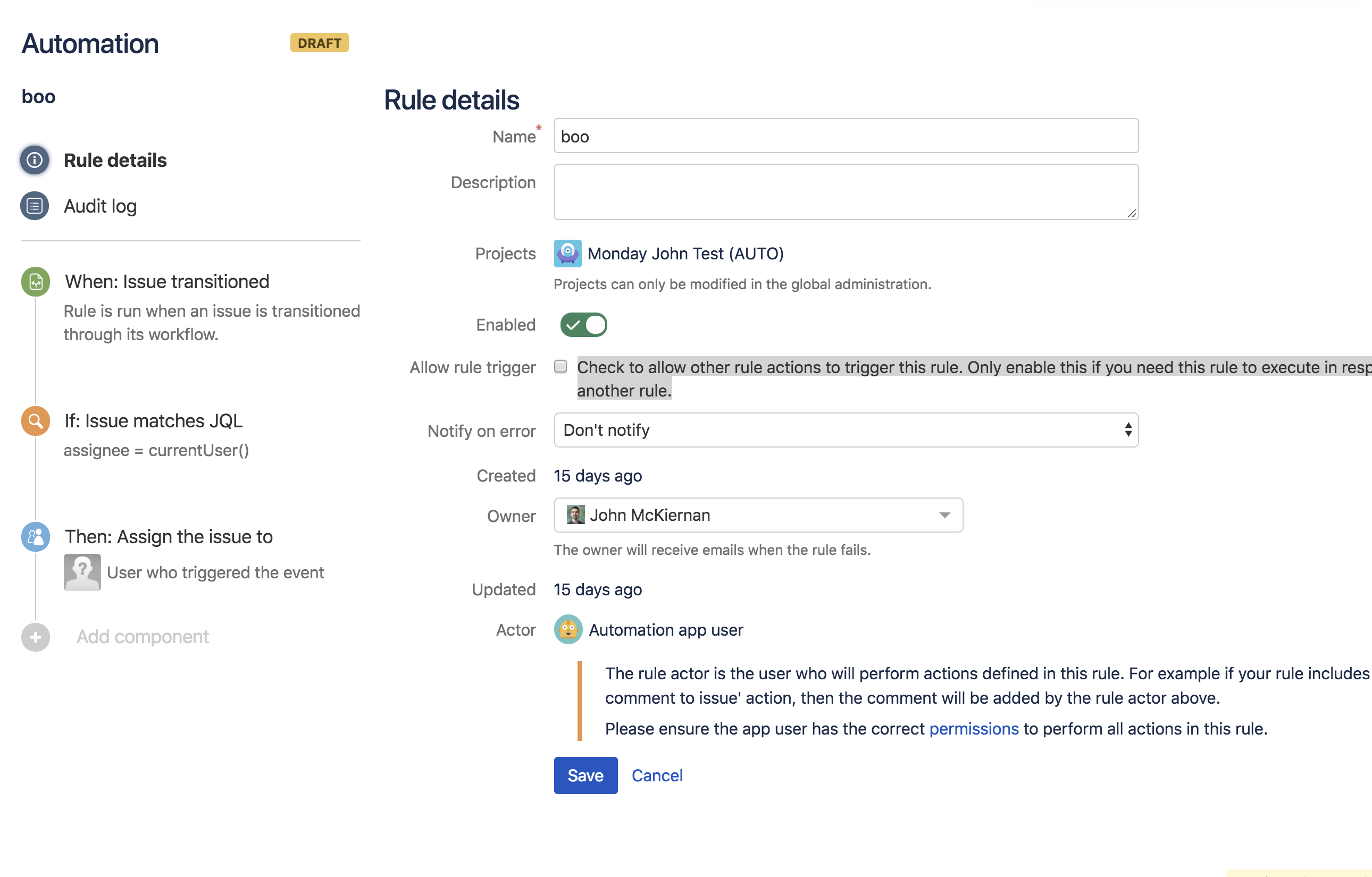Viewport: 1372px width, 877px height.
Task: Open the permissions link
Action: coord(973,729)
